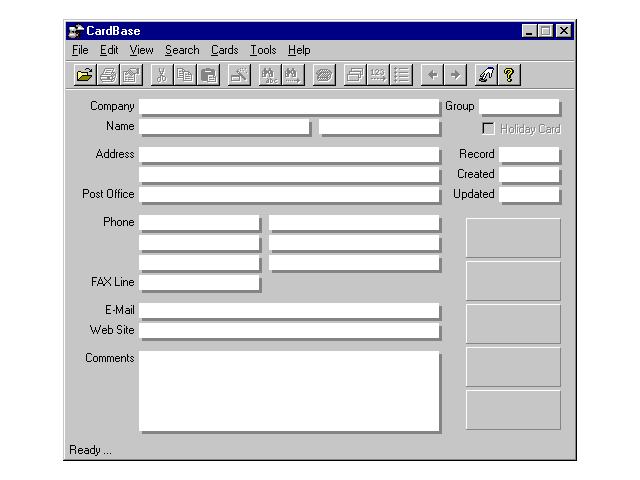This screenshot has width=640, height=480.
Task: Click the Open file toolbar icon
Action: tap(85, 75)
